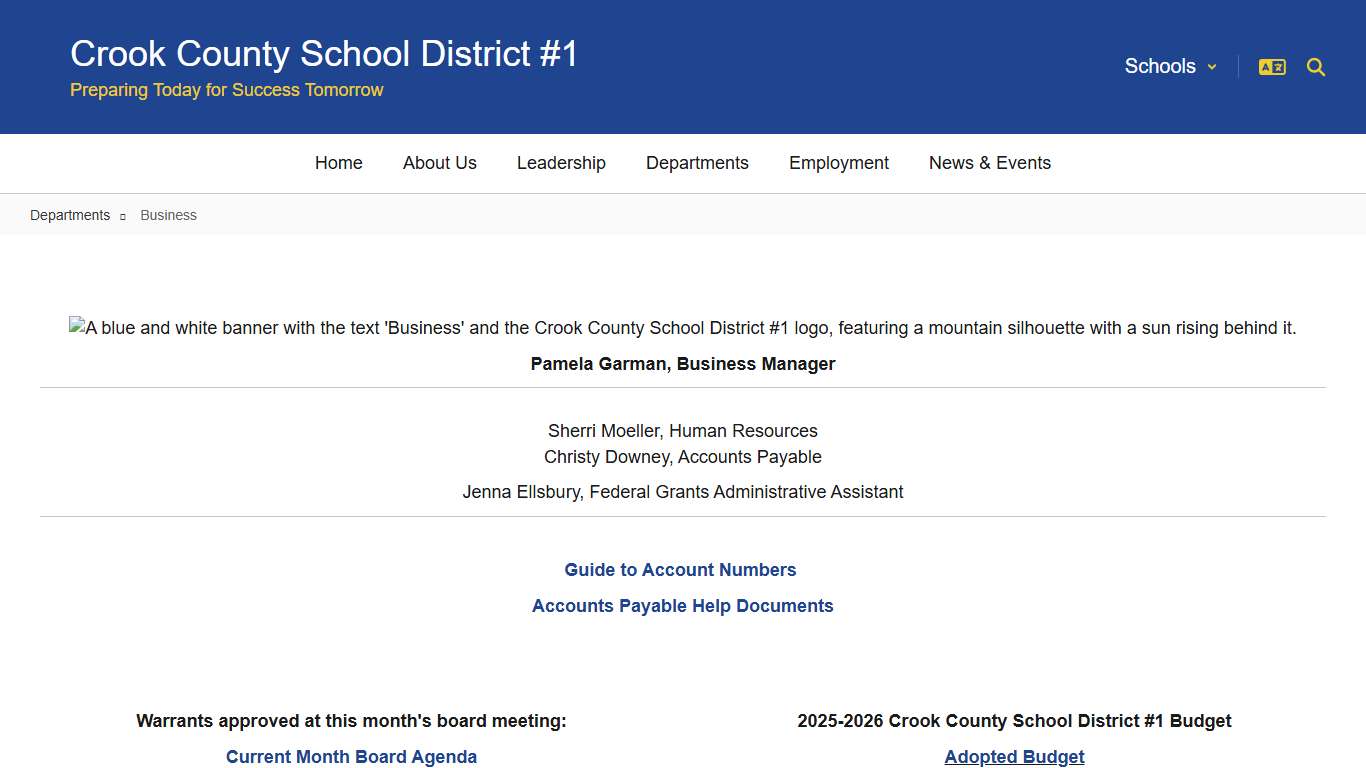
Task: Click the breadcrumb separator icon after Departments
Action: [x=123, y=215]
